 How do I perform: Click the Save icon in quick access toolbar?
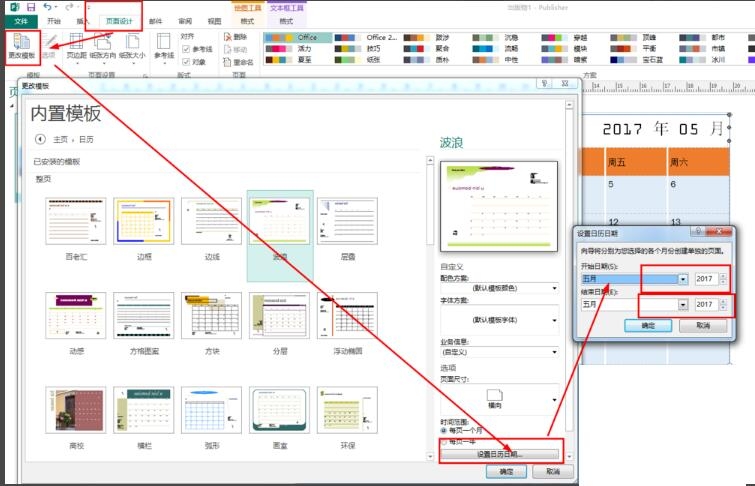31,7
